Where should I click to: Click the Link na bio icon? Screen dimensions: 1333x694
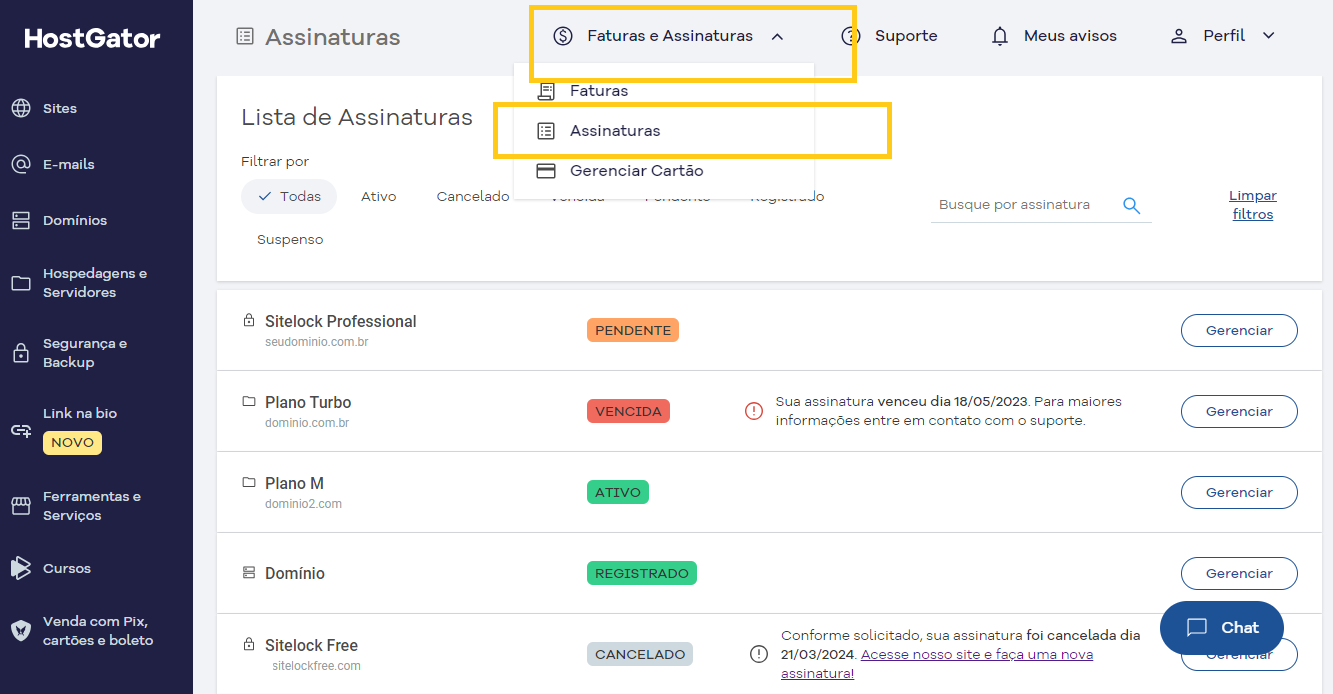click(x=21, y=430)
